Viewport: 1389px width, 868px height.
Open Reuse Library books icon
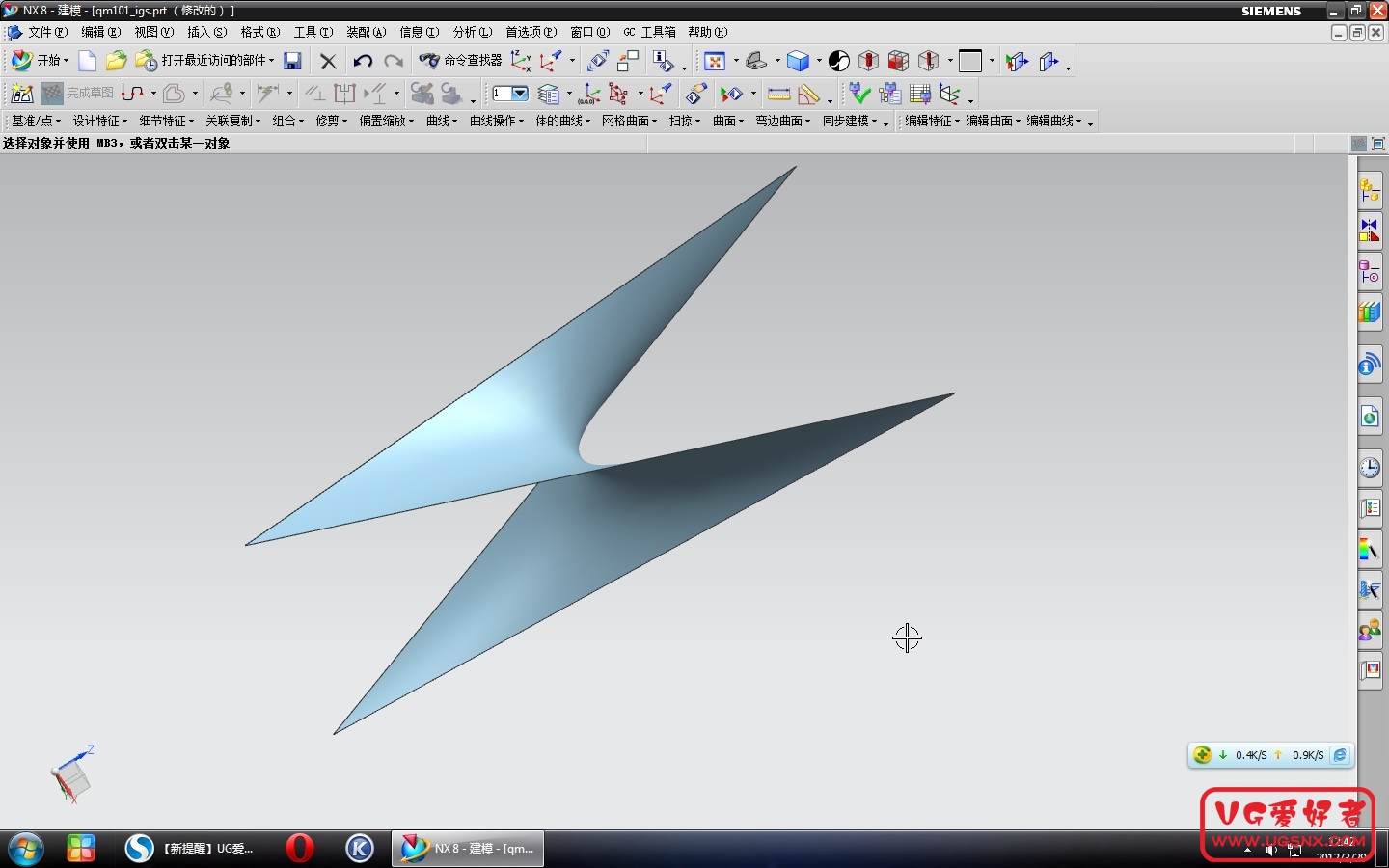[1370, 313]
